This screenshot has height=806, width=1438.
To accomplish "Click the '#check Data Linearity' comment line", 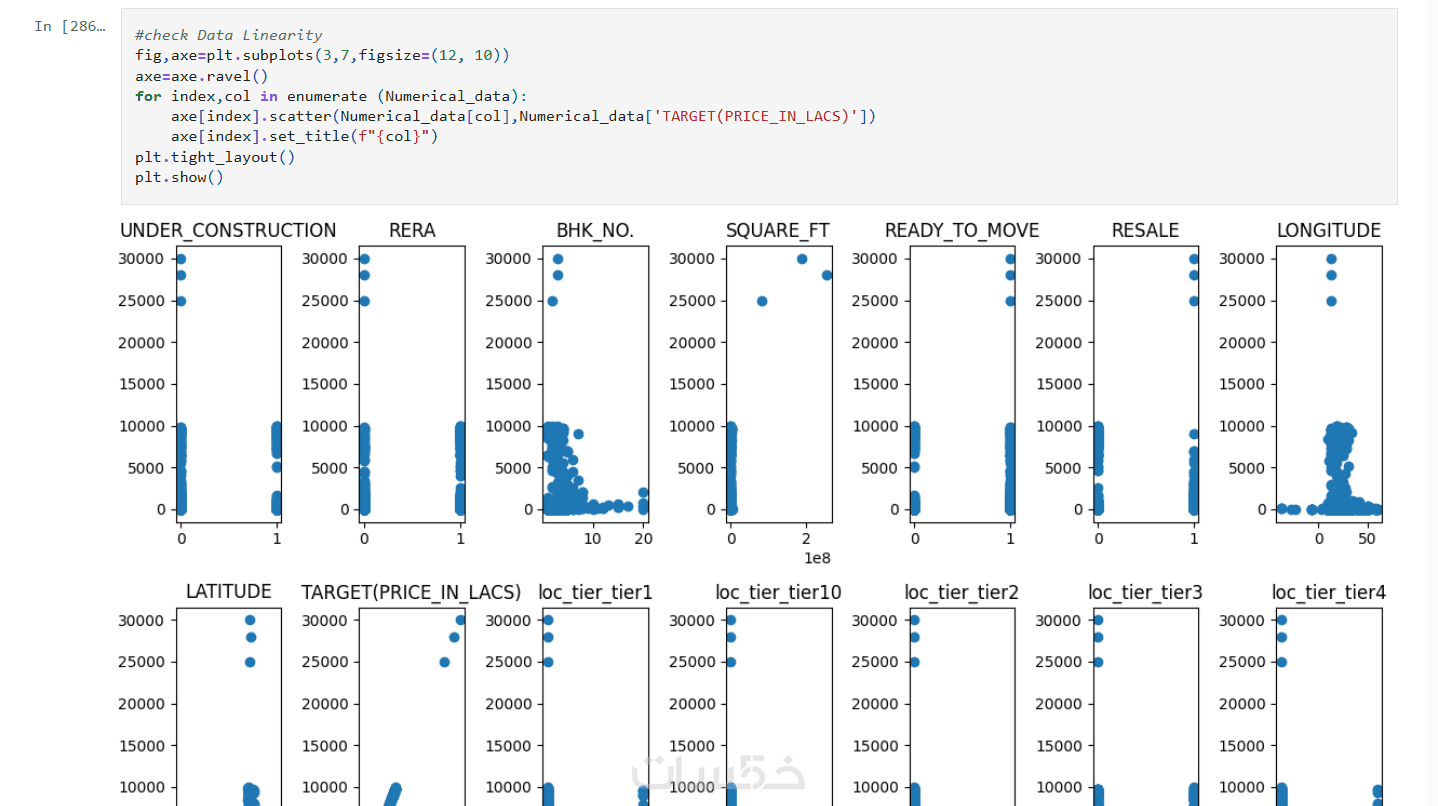I will (x=228, y=35).
